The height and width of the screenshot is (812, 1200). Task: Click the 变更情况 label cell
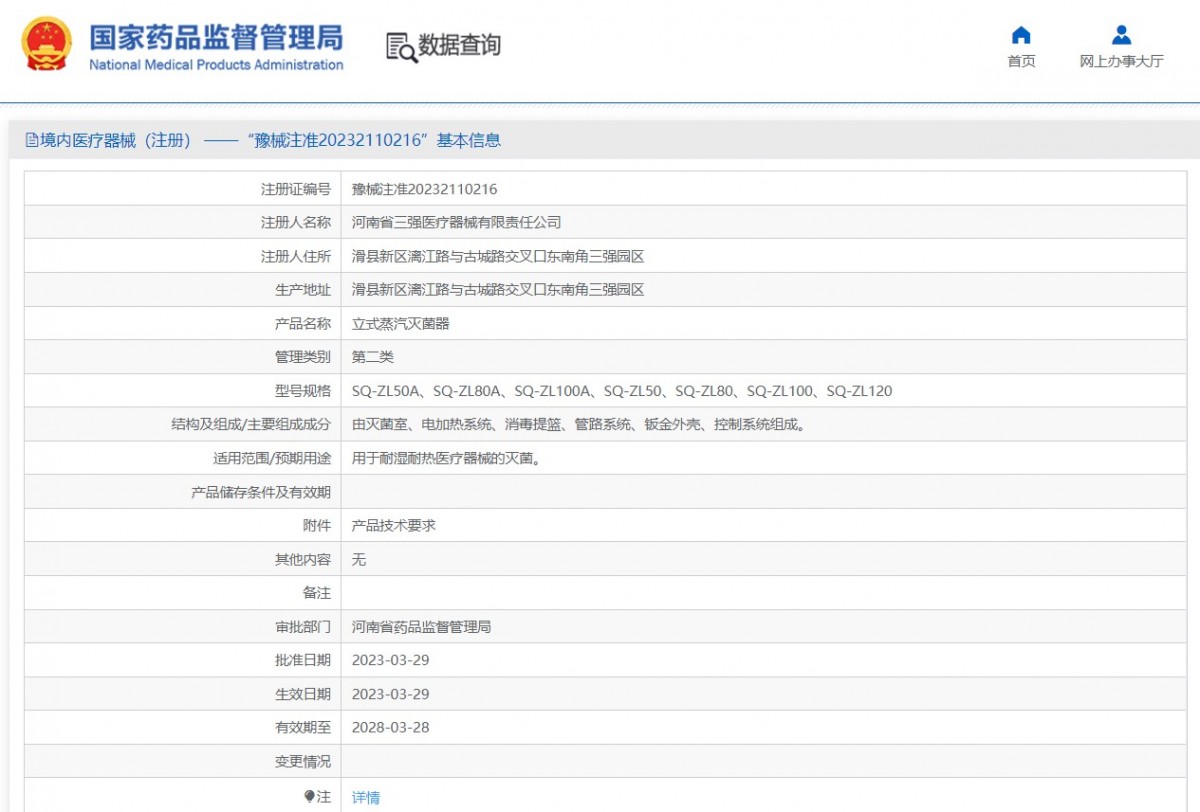183,761
